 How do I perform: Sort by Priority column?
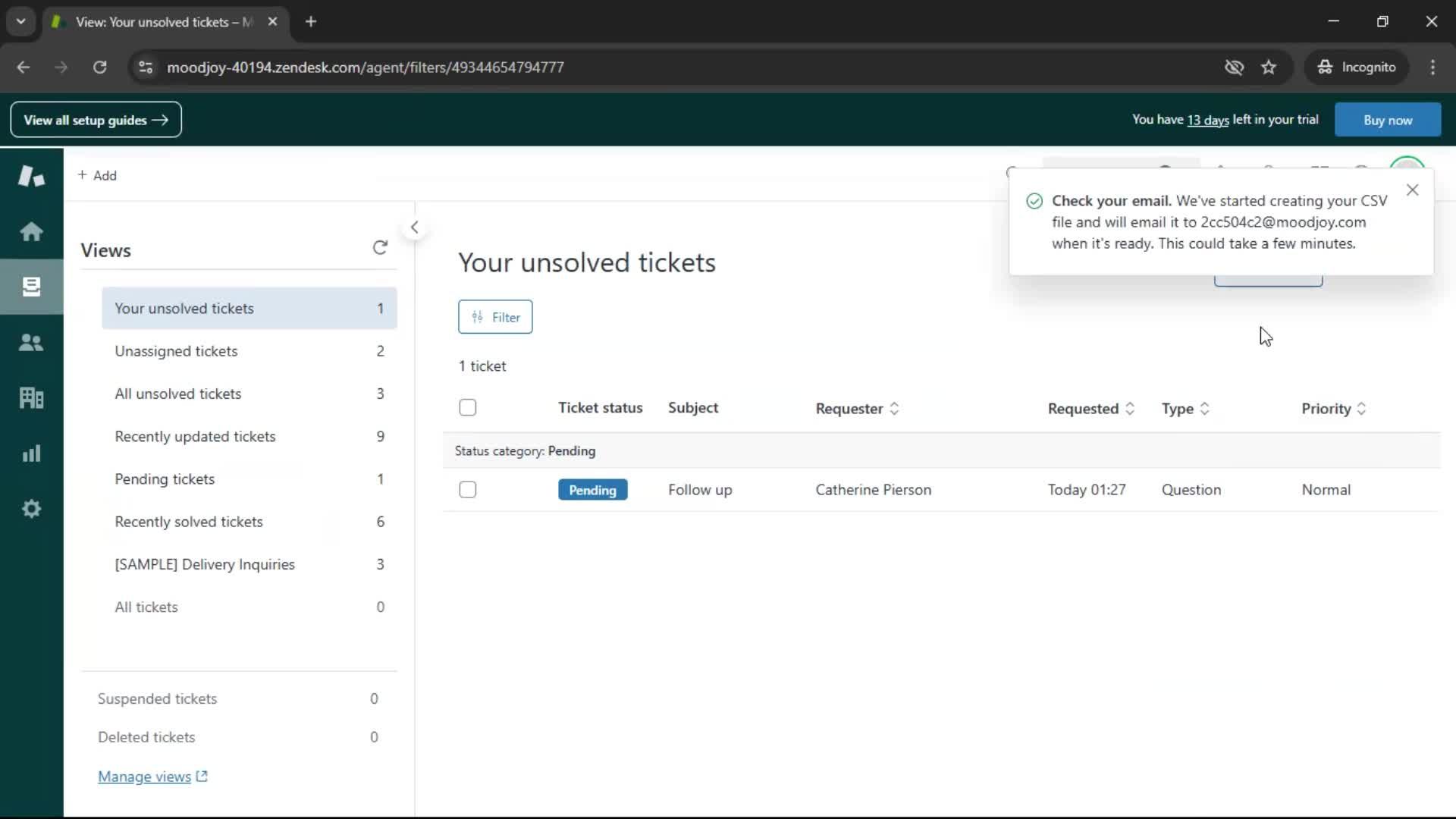tap(1334, 409)
